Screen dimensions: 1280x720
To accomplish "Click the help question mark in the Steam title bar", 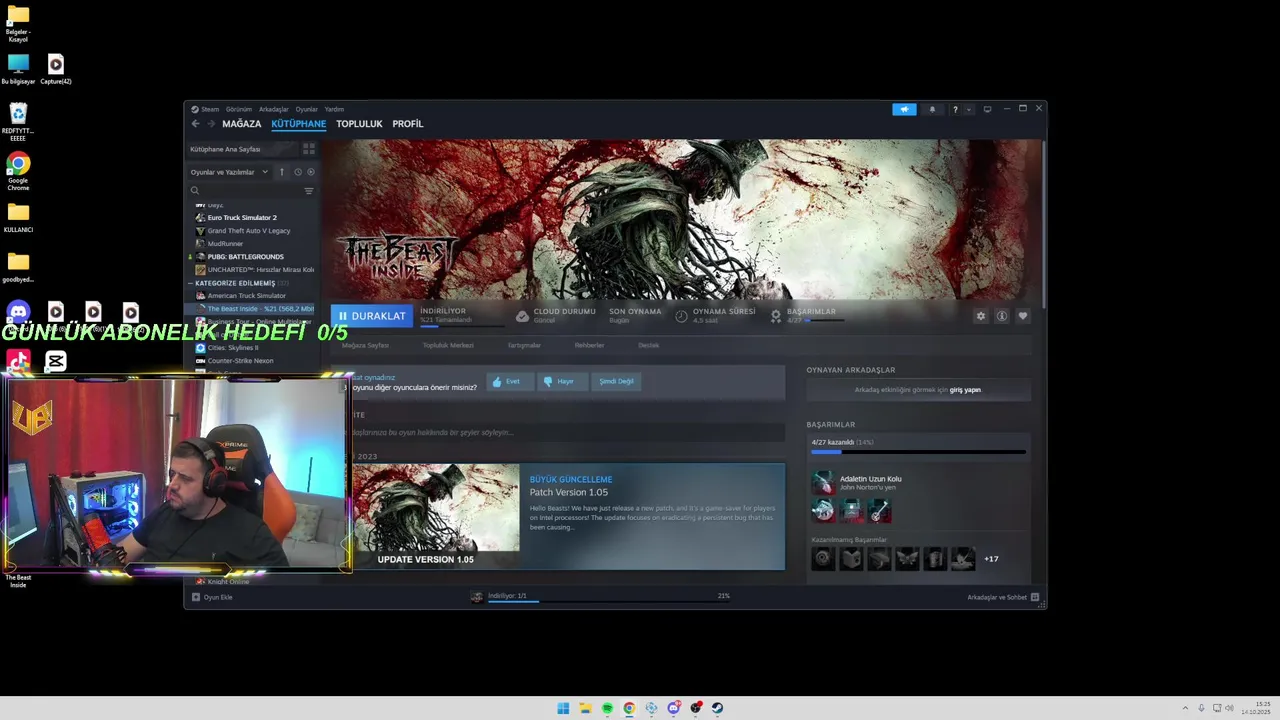I will click(955, 109).
